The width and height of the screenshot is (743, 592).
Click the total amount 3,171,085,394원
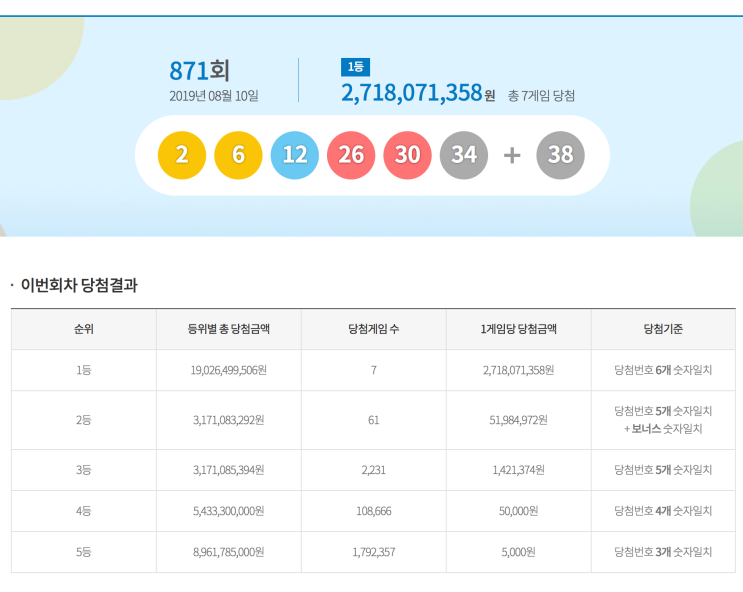[x=229, y=470]
